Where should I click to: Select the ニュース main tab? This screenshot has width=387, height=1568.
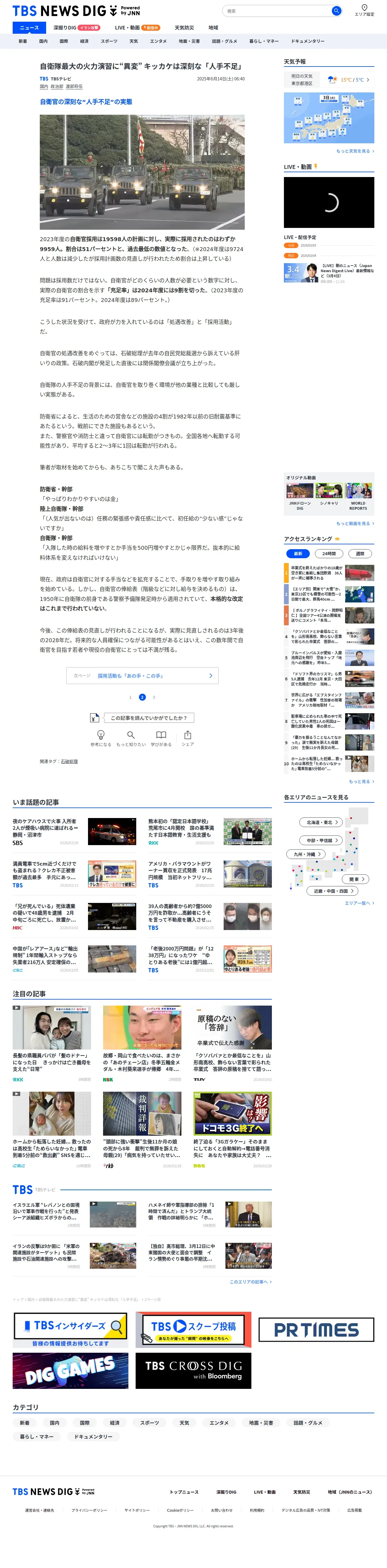(x=29, y=27)
